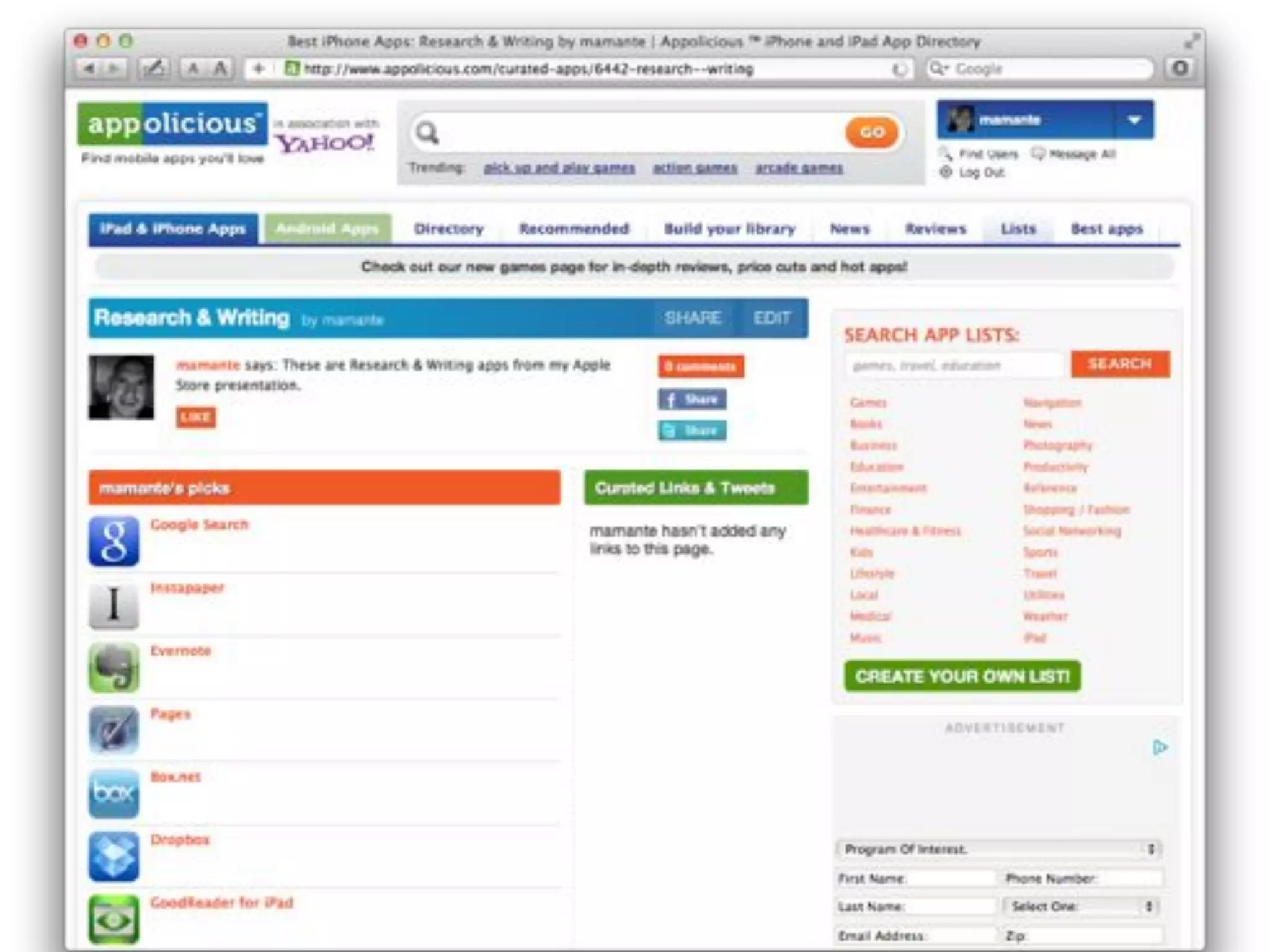Image resolution: width=1270 pixels, height=952 pixels.
Task: Open the Instapaper app icon
Action: pyautogui.click(x=113, y=605)
